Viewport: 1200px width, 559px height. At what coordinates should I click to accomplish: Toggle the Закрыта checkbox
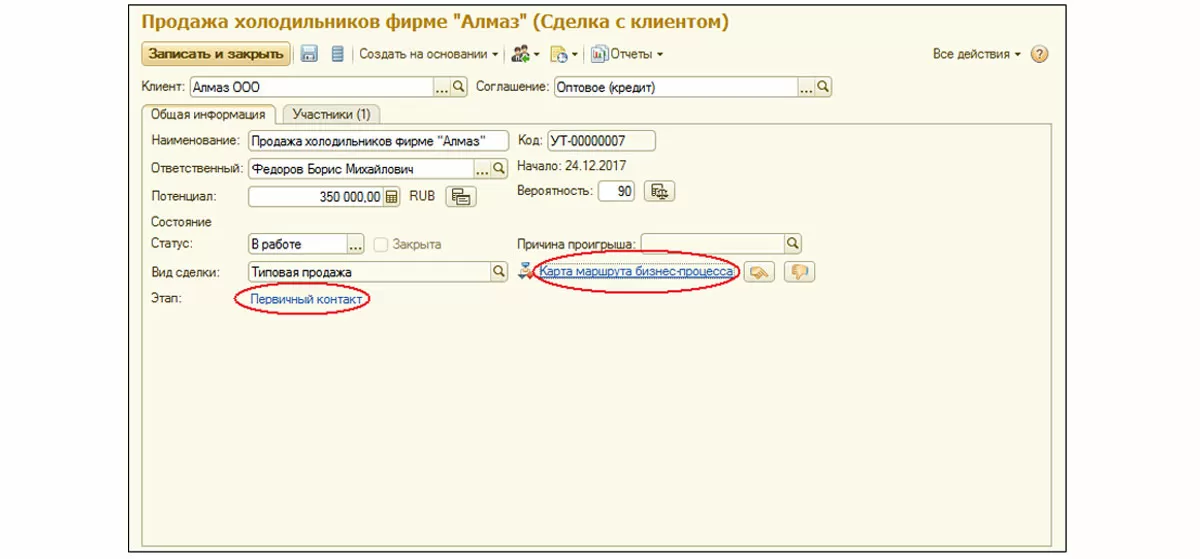click(380, 244)
